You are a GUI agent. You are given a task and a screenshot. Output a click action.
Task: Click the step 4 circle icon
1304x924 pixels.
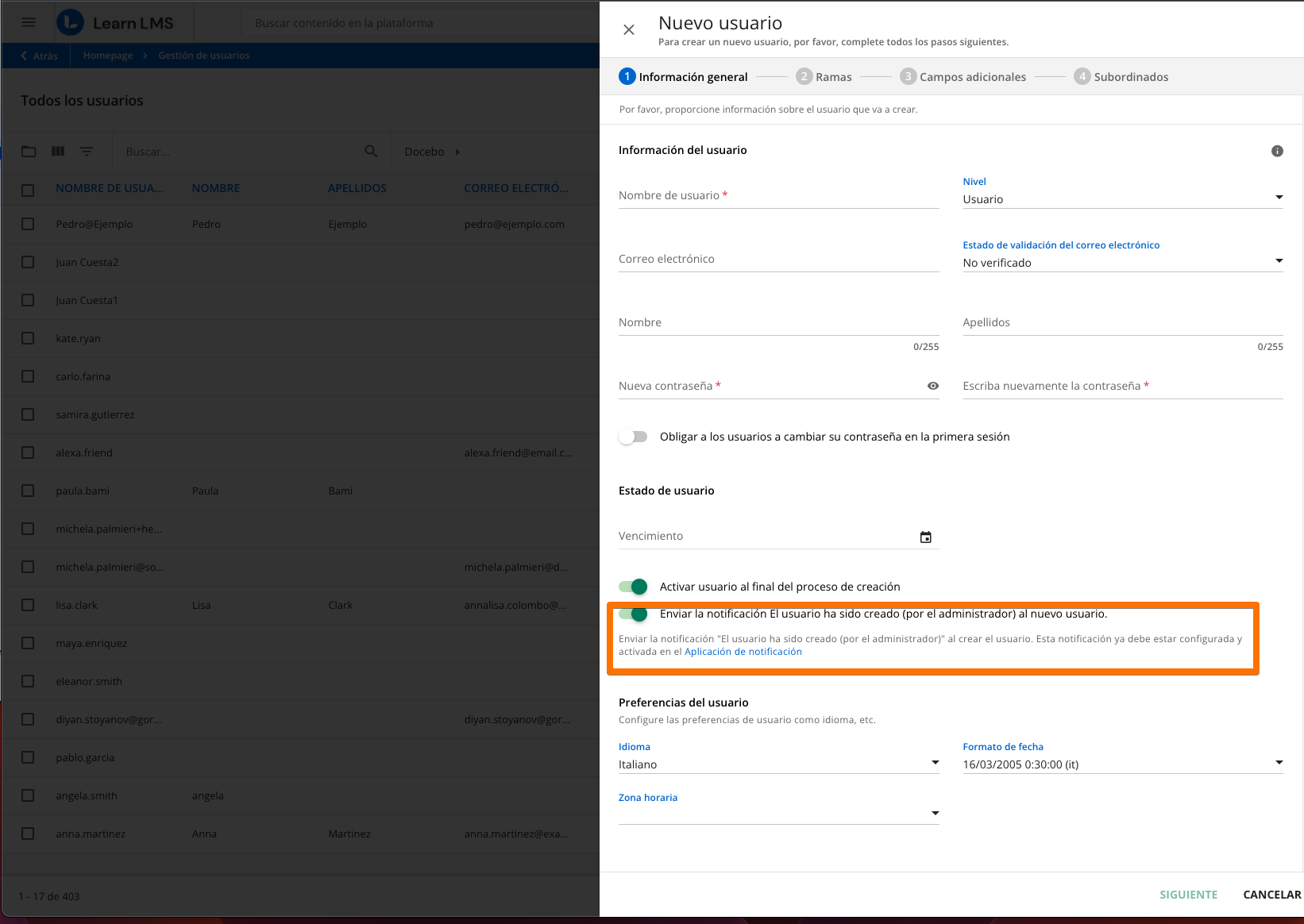[1082, 76]
